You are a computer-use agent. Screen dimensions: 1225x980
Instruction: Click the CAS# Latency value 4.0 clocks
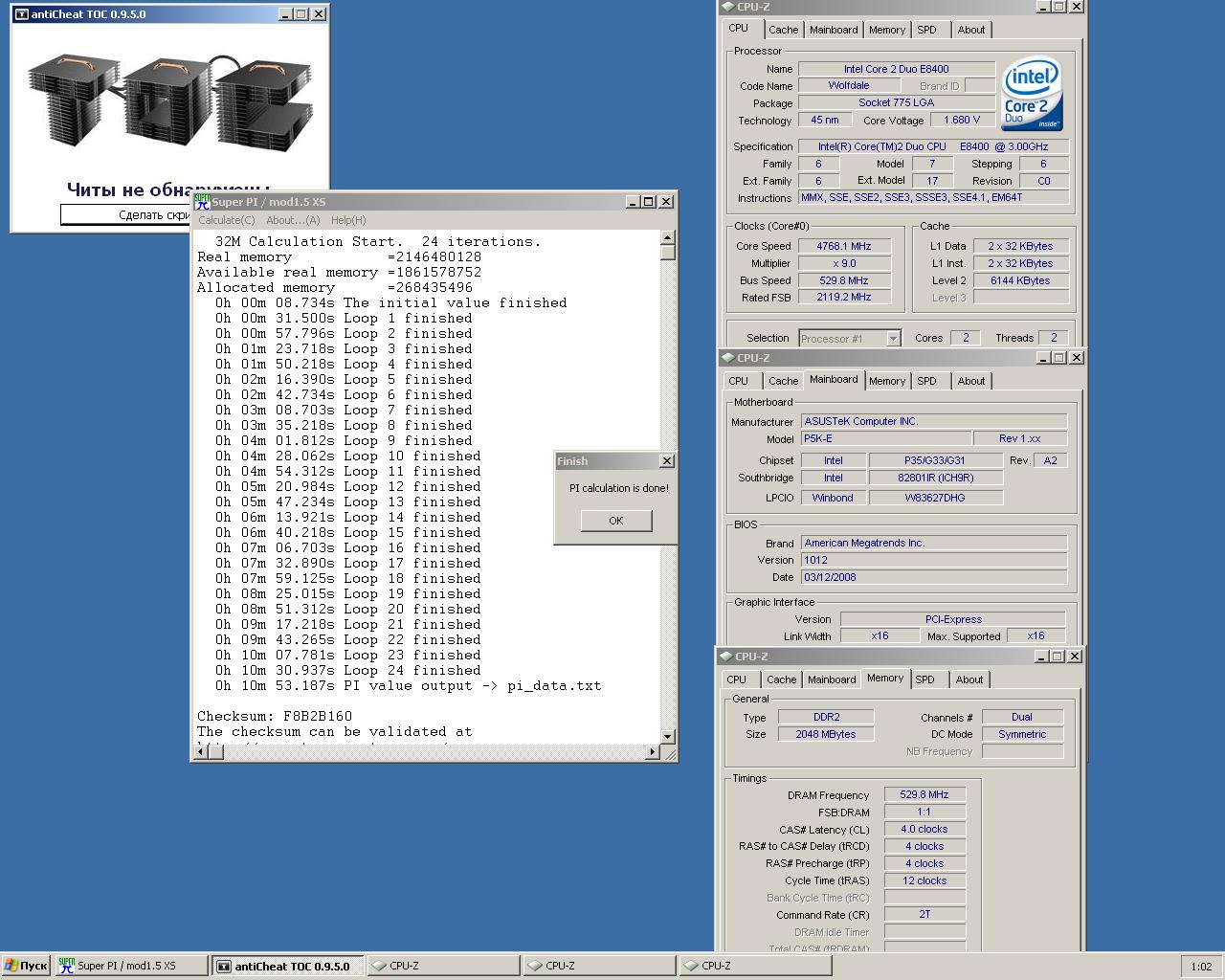(924, 829)
